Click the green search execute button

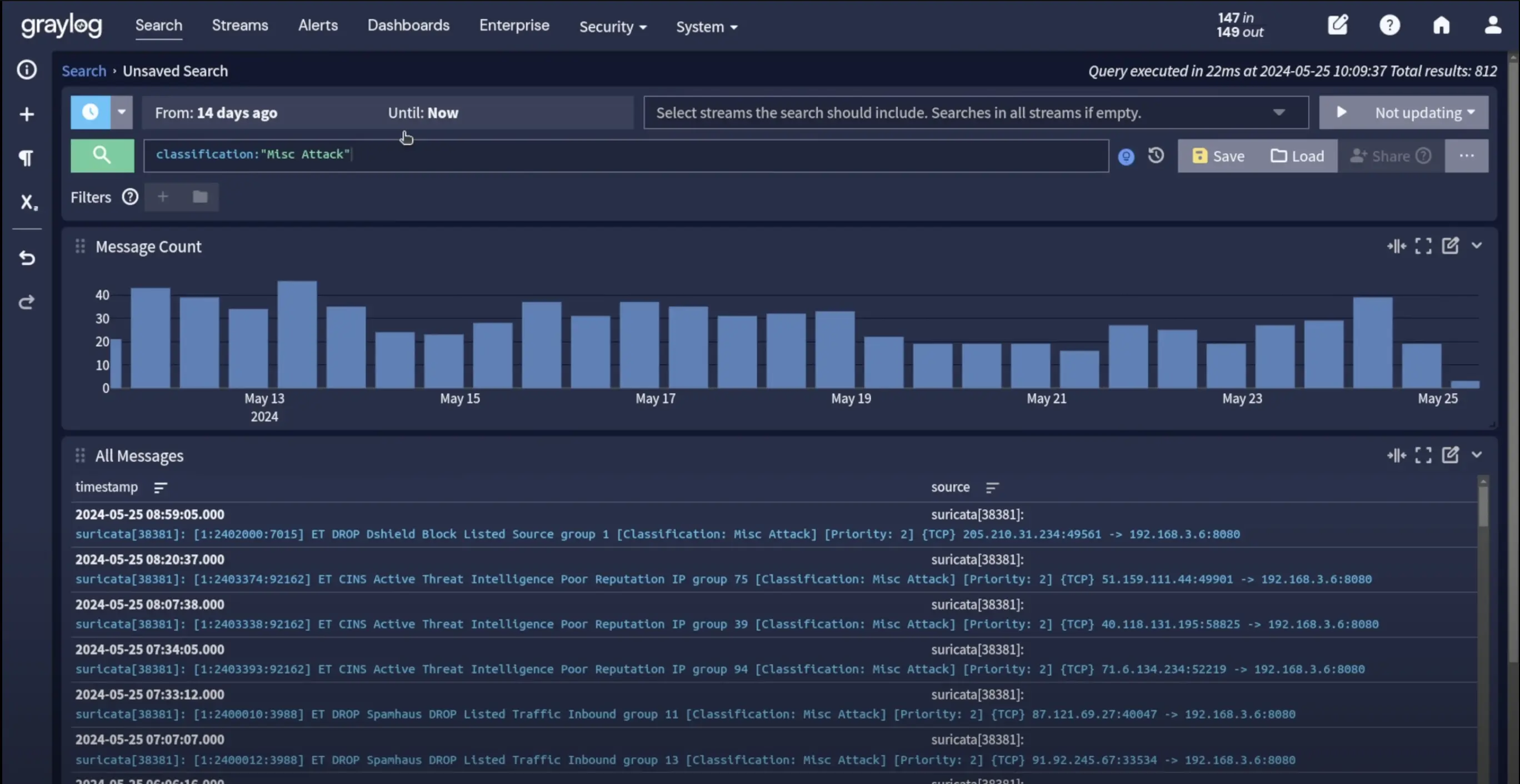click(102, 155)
